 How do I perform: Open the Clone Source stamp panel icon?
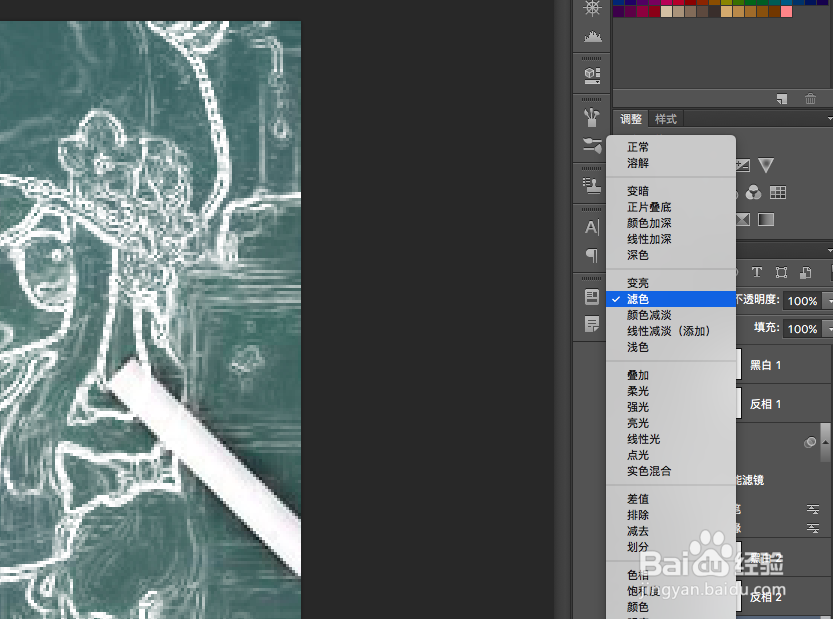(x=592, y=185)
